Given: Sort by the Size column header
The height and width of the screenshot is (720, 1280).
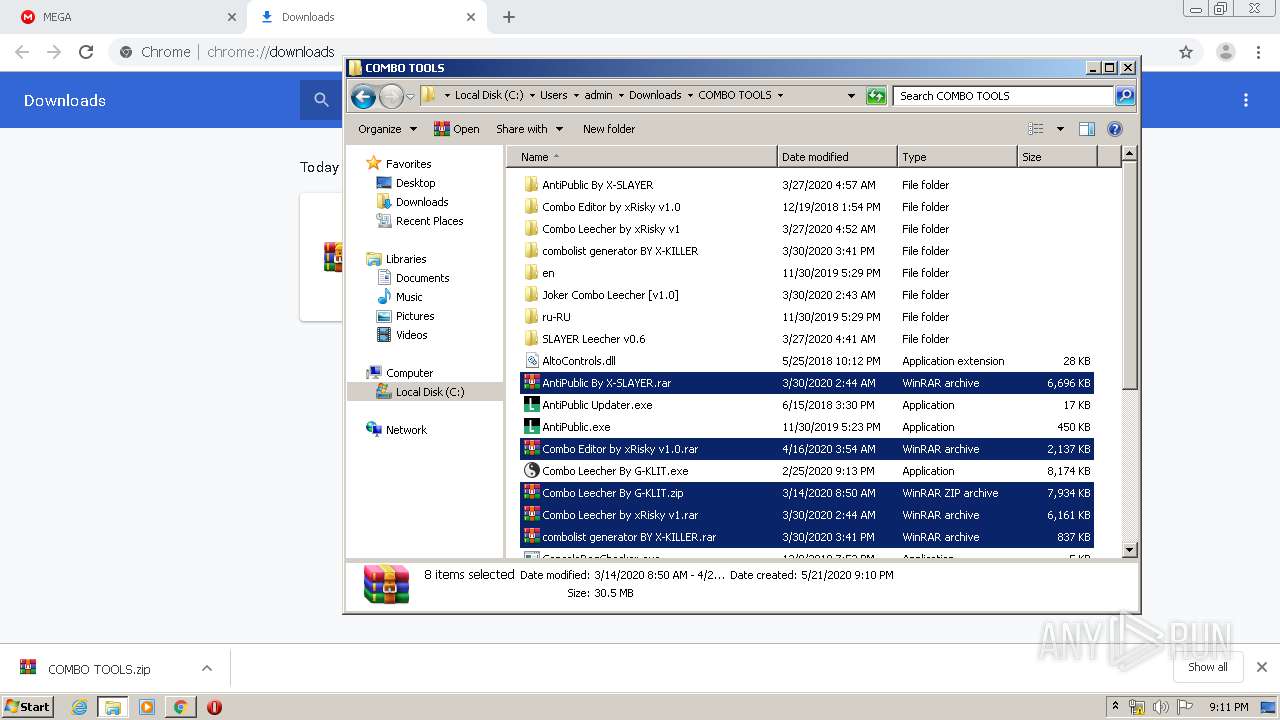Looking at the screenshot, I should [1057, 157].
